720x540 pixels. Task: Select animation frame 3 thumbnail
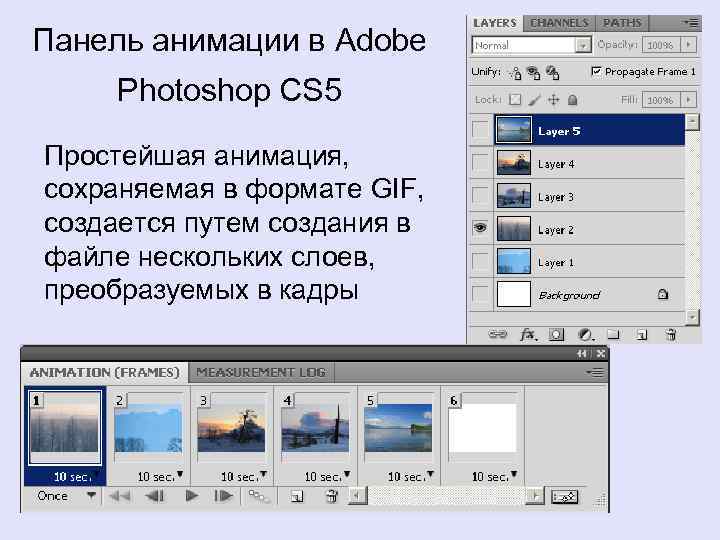tap(231, 430)
